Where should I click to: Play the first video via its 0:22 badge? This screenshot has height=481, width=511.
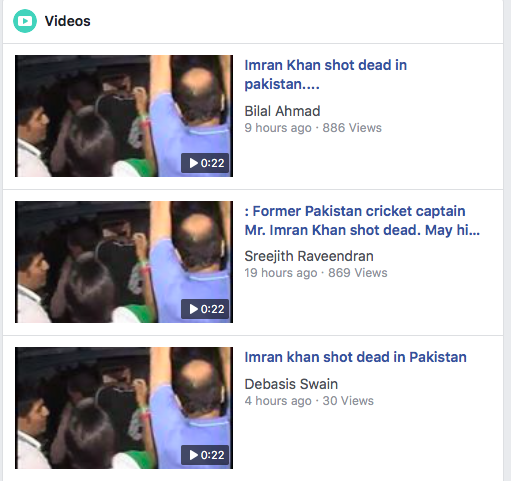click(x=205, y=163)
